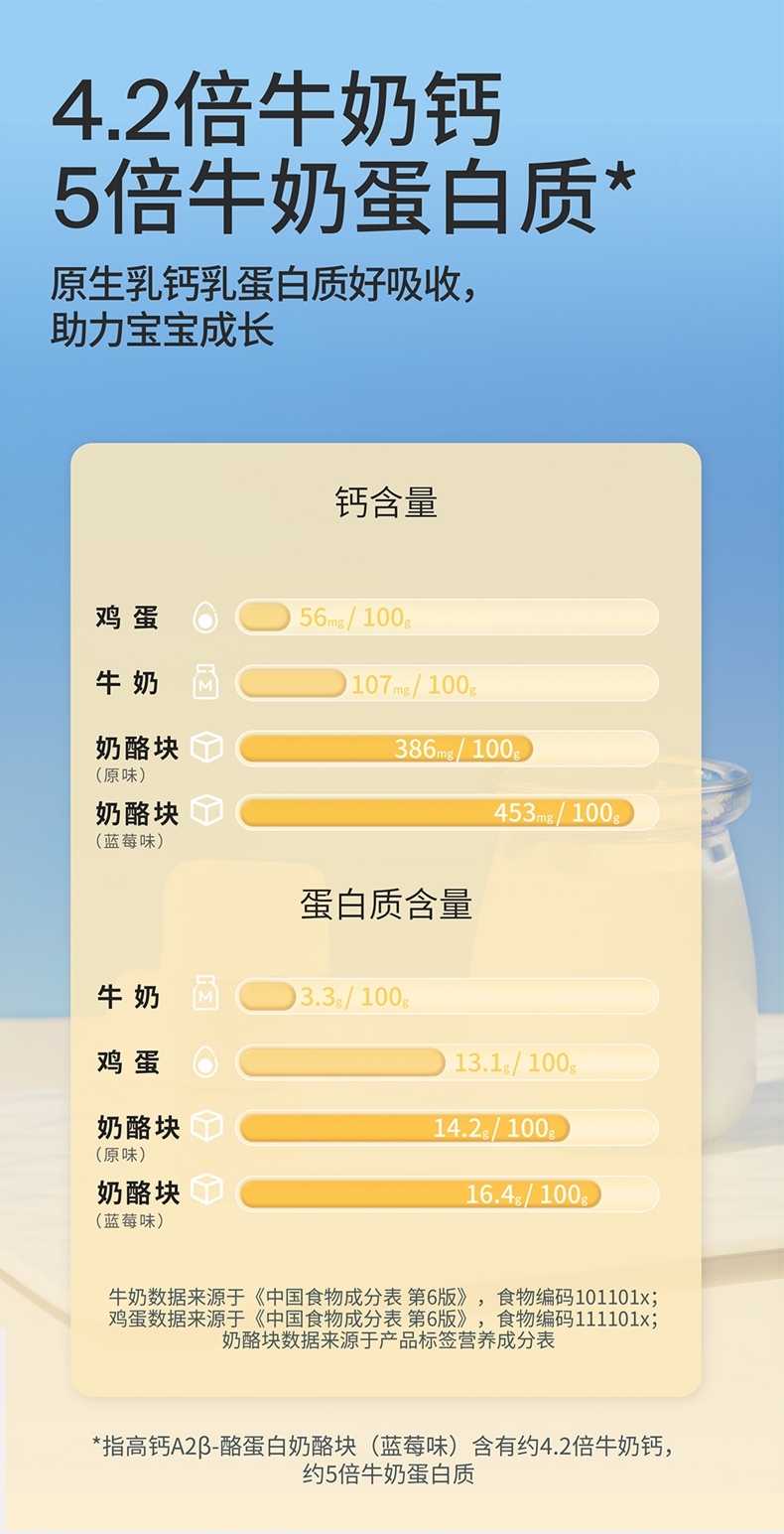
Task: Click the egg calcium bar showing 56mg
Action: click(265, 618)
